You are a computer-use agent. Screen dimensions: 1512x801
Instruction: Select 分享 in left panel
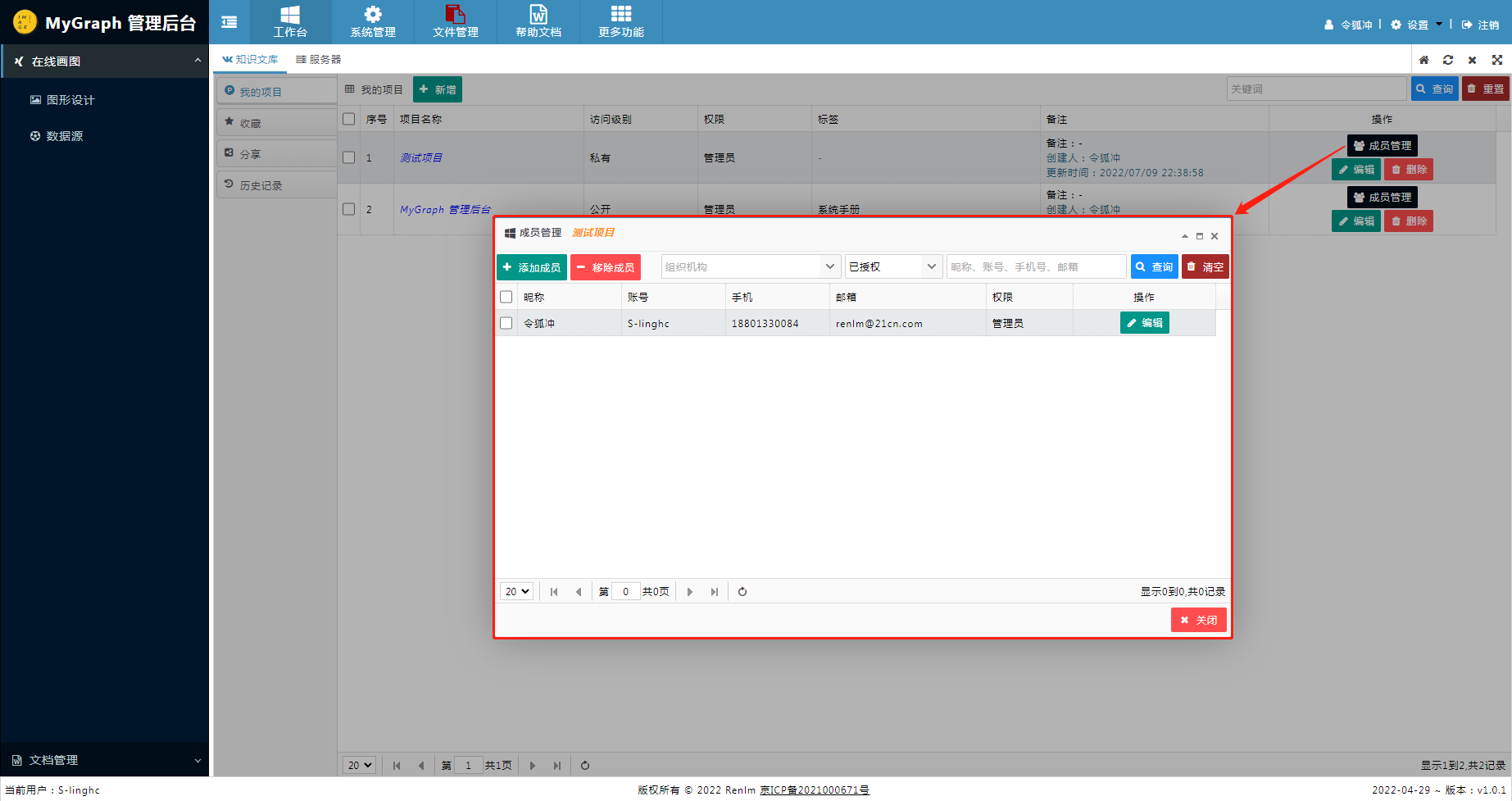click(277, 154)
